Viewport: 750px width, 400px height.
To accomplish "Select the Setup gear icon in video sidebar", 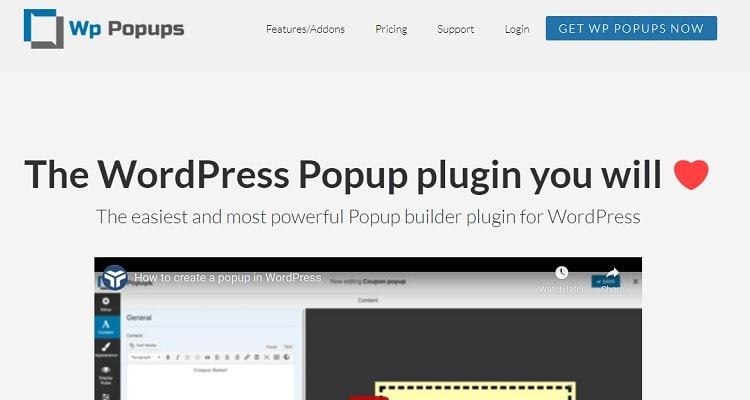I will [106, 303].
